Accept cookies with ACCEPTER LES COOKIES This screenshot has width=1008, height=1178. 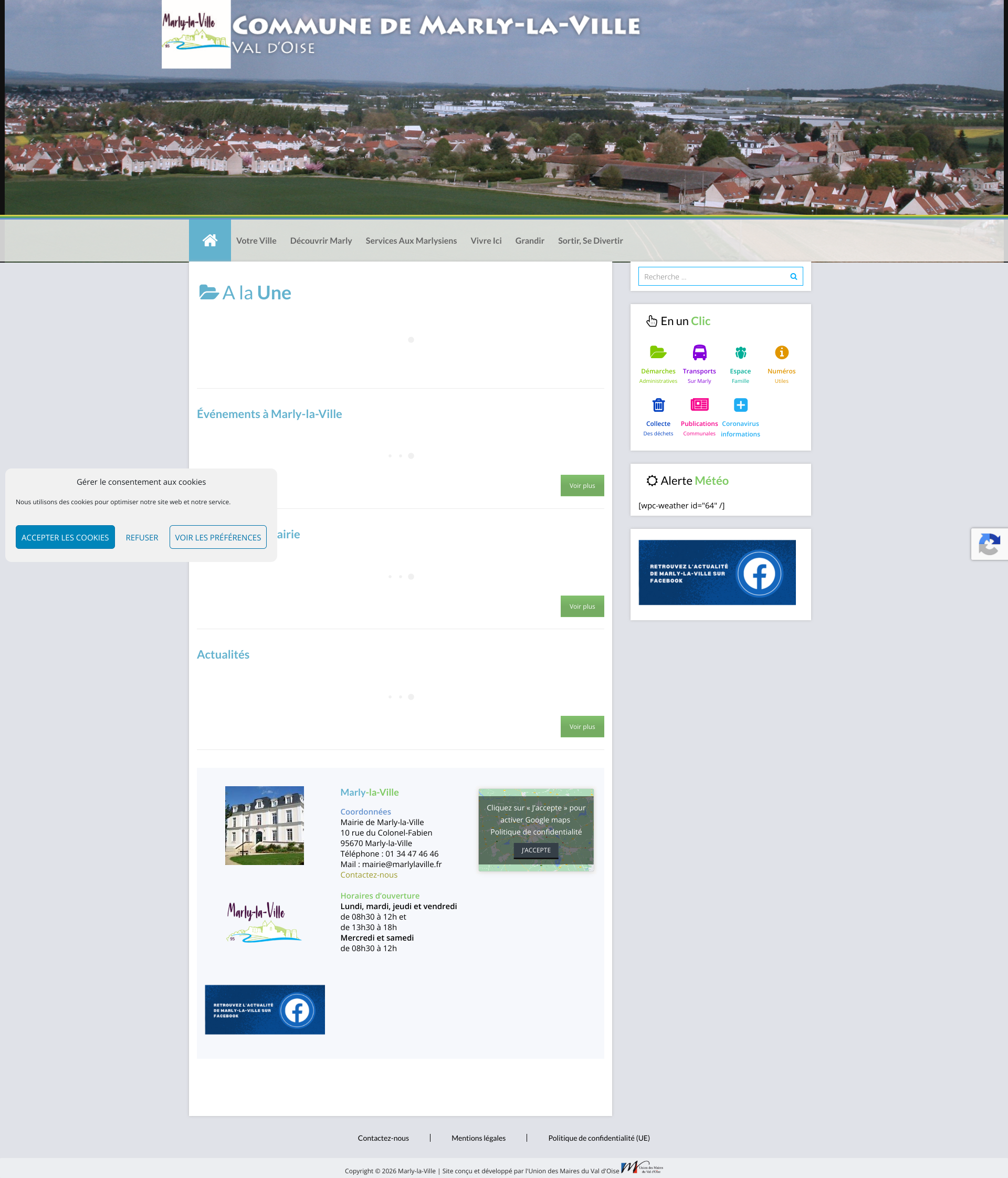coord(65,537)
